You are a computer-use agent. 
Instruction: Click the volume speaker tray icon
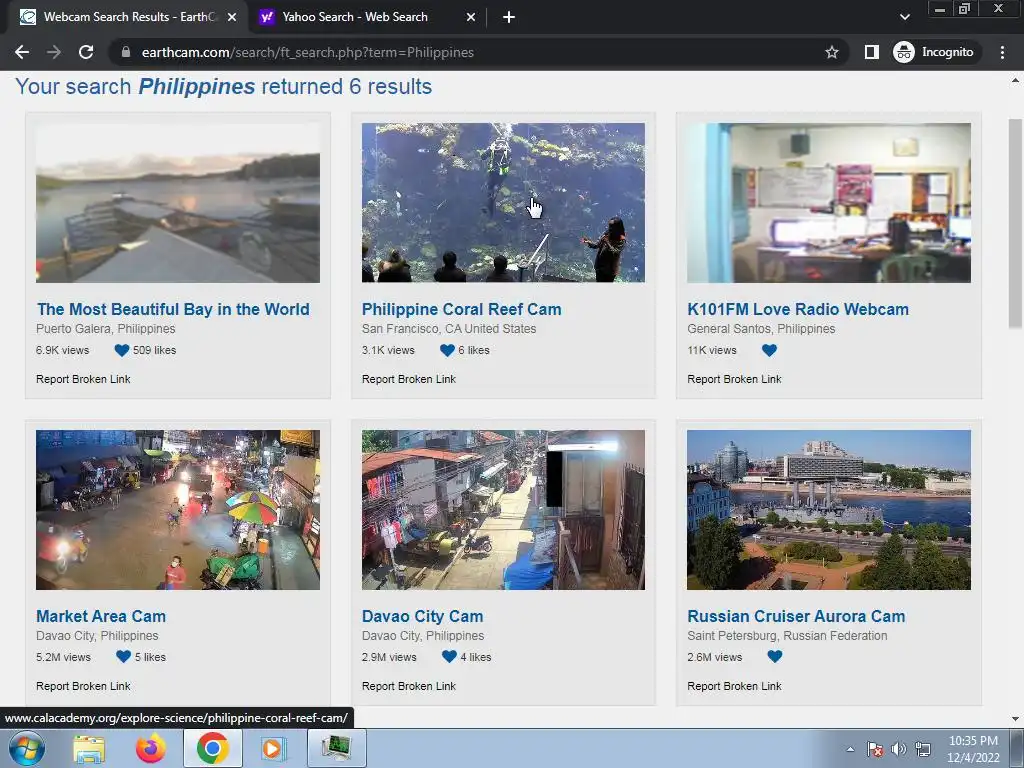899,749
